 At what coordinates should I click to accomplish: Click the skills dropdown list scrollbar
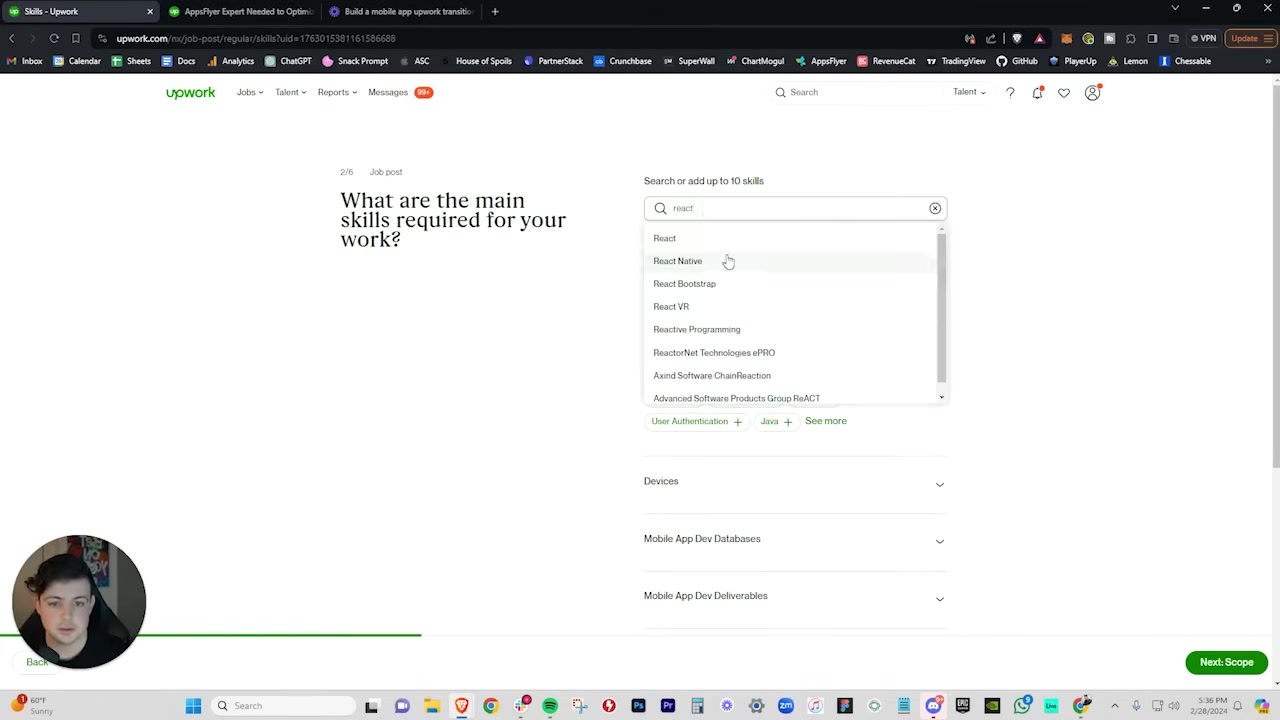tap(941, 310)
